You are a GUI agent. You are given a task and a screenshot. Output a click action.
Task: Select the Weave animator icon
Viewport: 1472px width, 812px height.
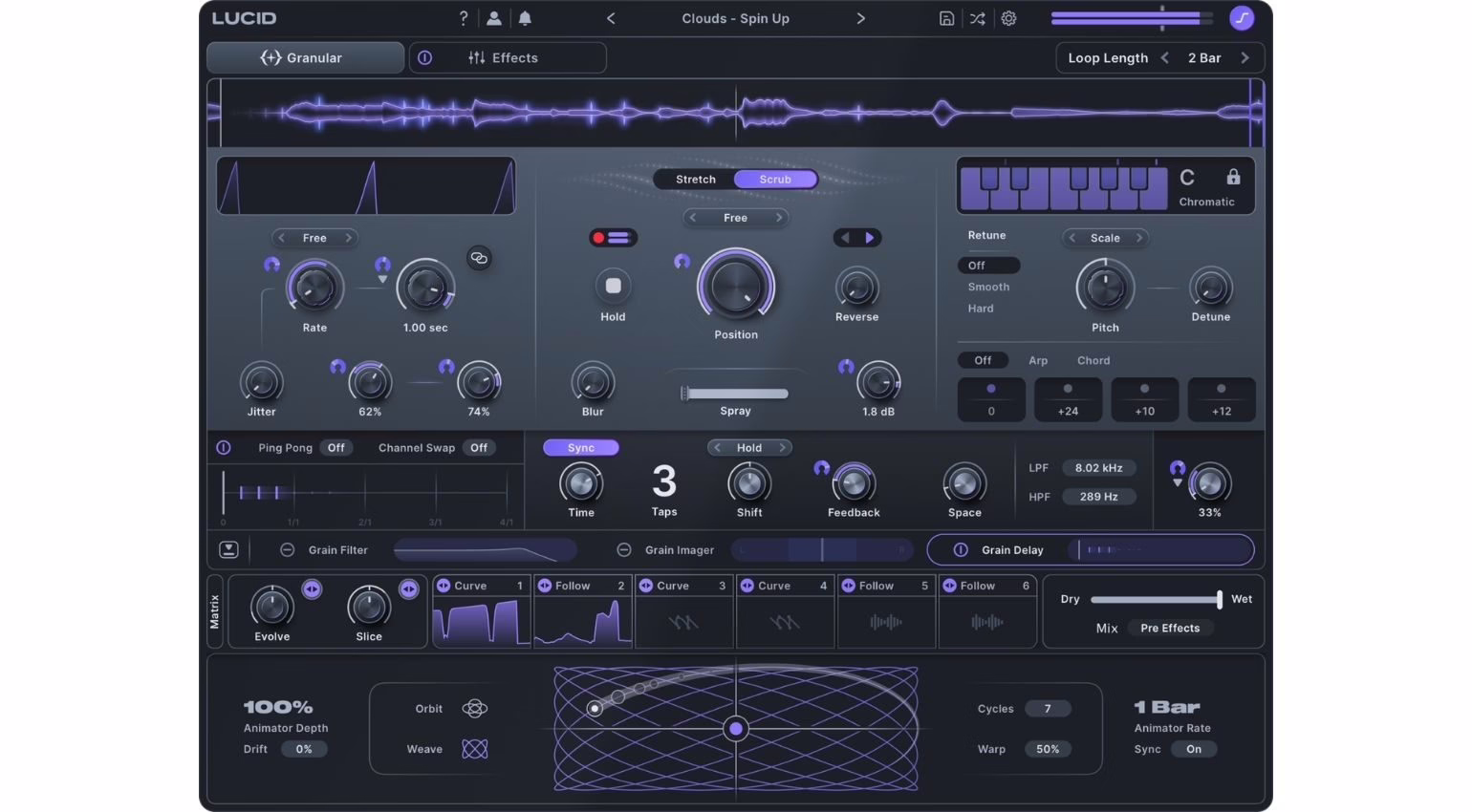(x=474, y=749)
